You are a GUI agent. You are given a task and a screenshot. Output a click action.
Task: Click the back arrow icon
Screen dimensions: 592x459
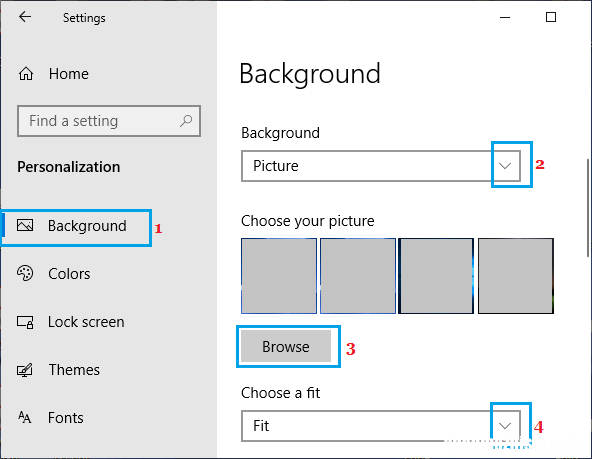click(x=25, y=17)
